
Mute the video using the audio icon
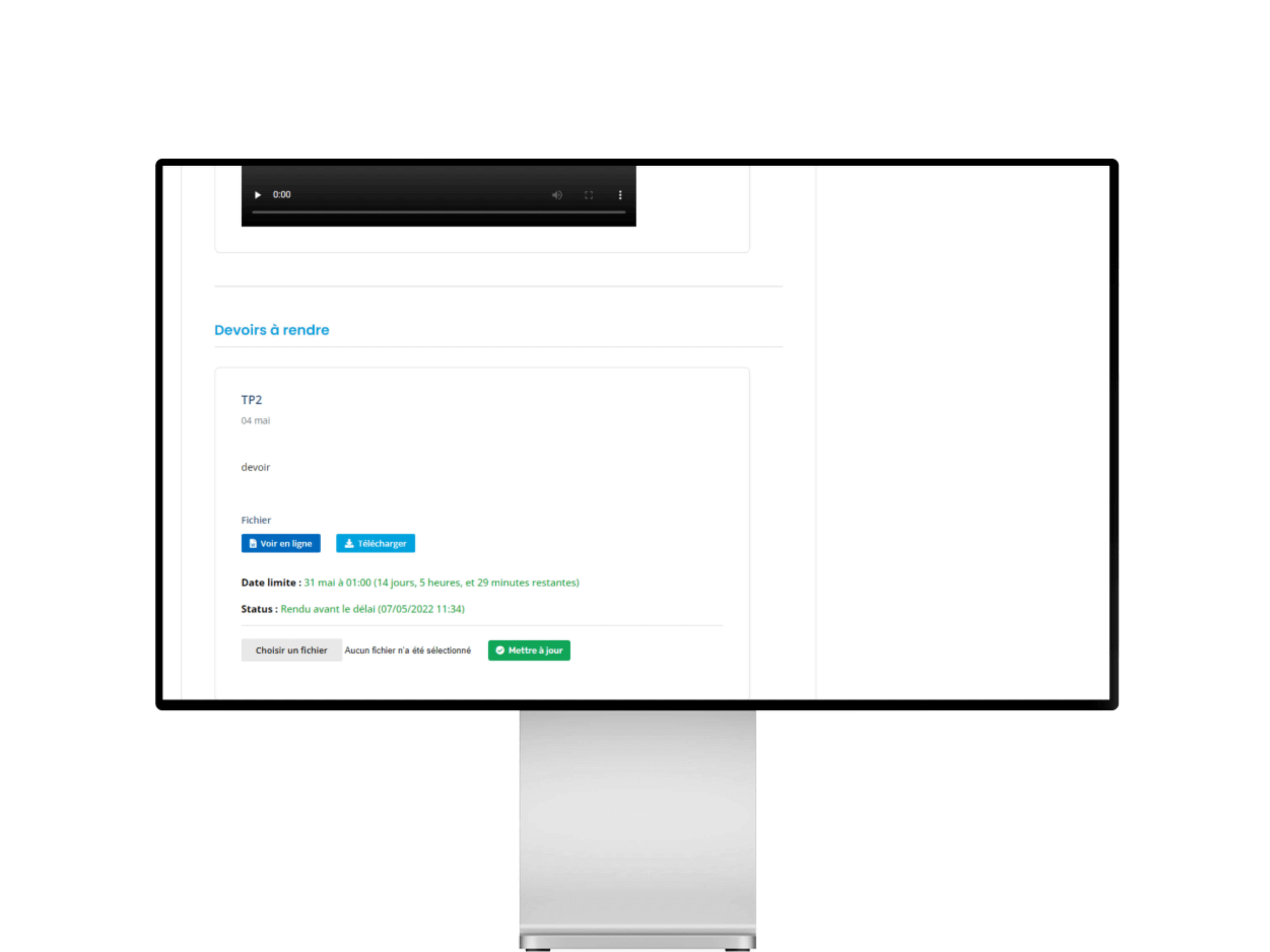click(x=557, y=194)
